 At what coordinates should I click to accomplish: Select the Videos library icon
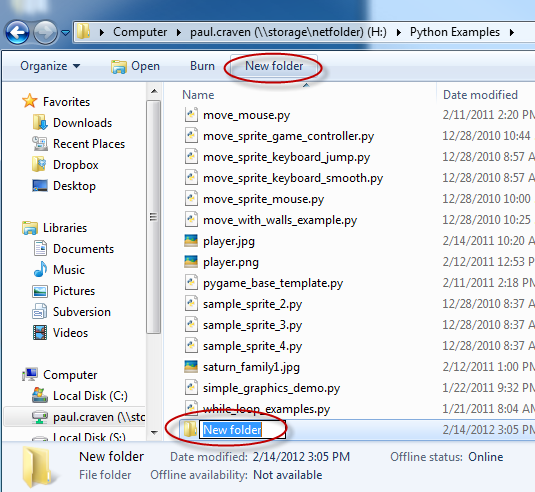click(x=40, y=333)
